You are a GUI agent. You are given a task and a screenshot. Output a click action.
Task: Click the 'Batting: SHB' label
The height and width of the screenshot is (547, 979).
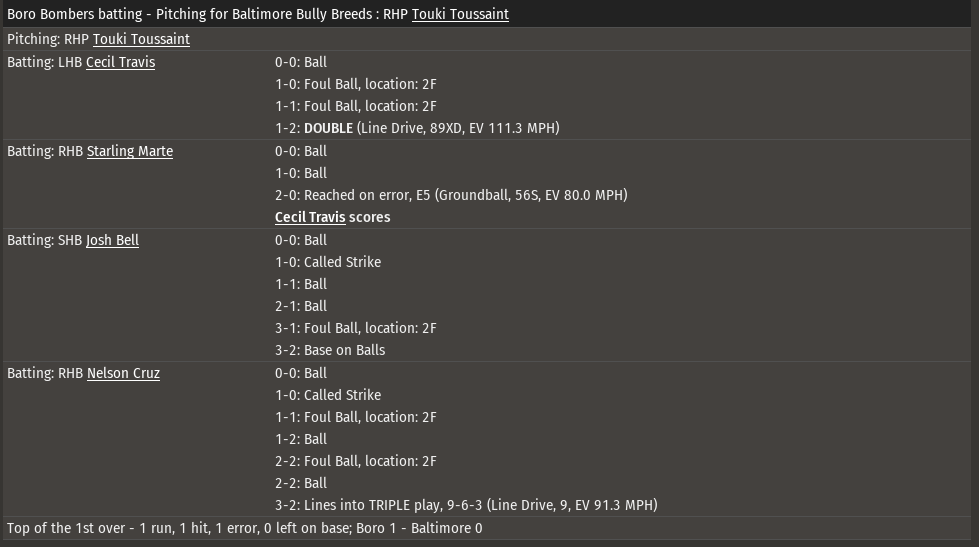(45, 240)
